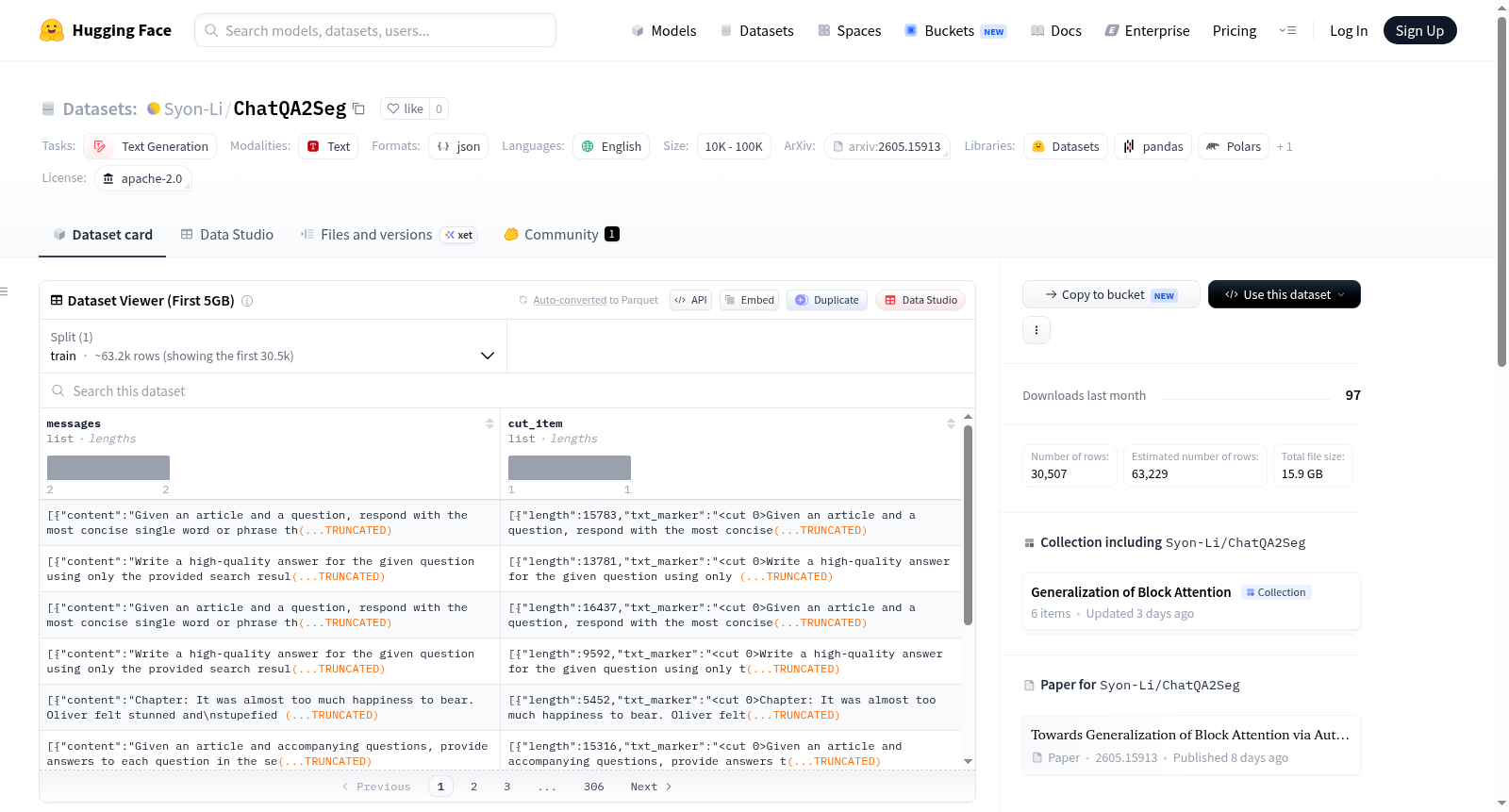The width and height of the screenshot is (1509, 812).
Task: Select the Polars library tag
Action: tap(1234, 146)
